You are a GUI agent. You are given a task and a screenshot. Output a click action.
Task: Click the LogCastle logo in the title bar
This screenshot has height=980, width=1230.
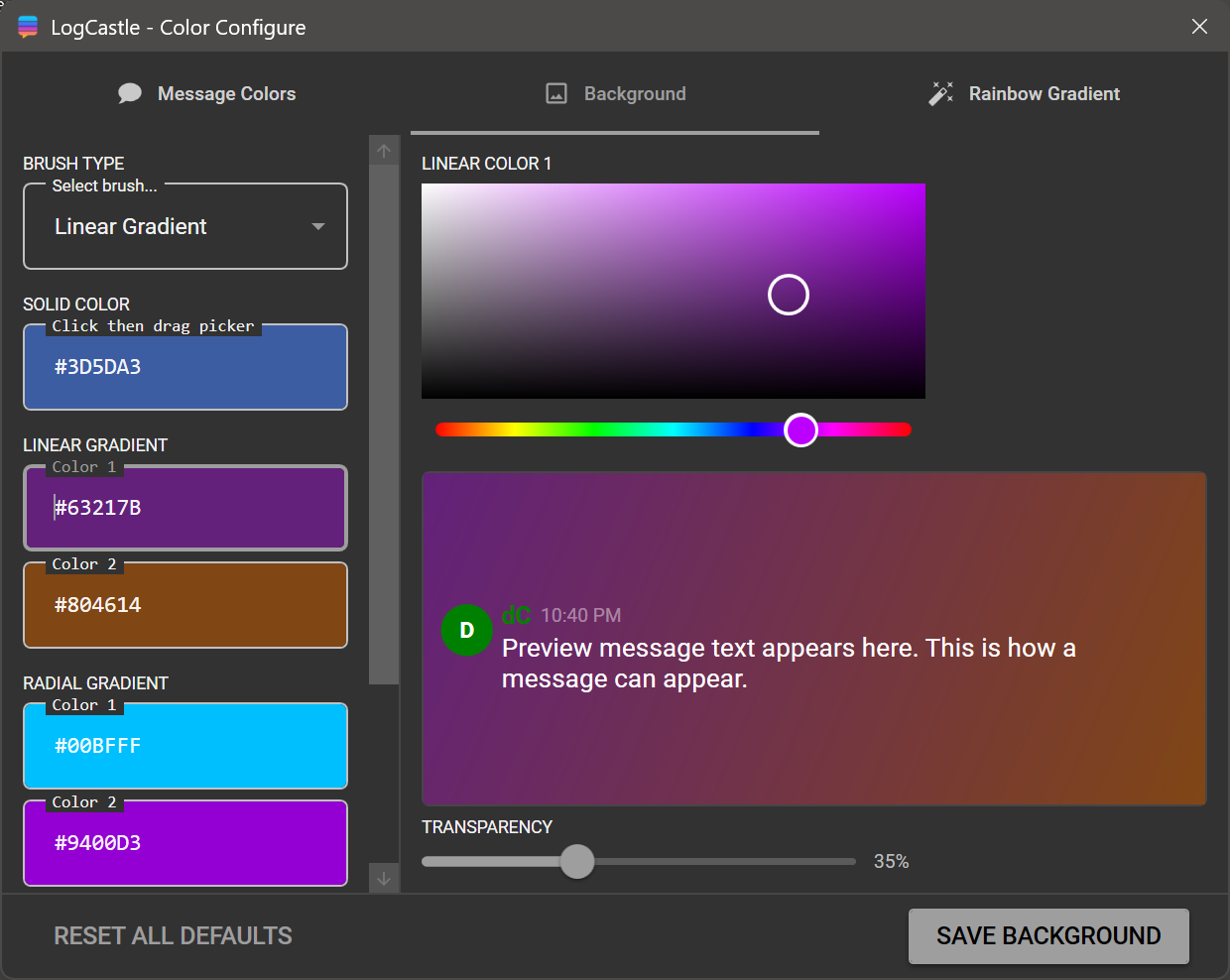[x=26, y=26]
